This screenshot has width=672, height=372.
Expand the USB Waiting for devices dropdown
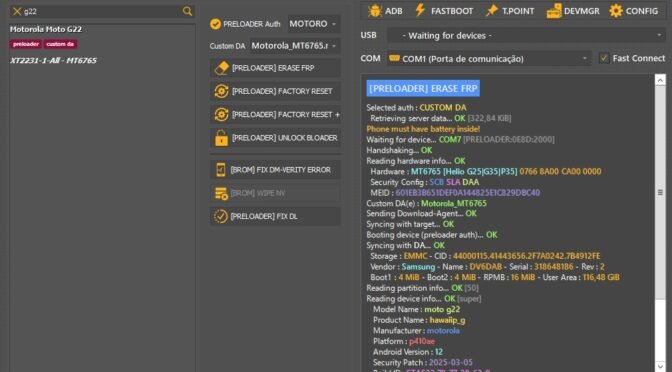(526, 36)
